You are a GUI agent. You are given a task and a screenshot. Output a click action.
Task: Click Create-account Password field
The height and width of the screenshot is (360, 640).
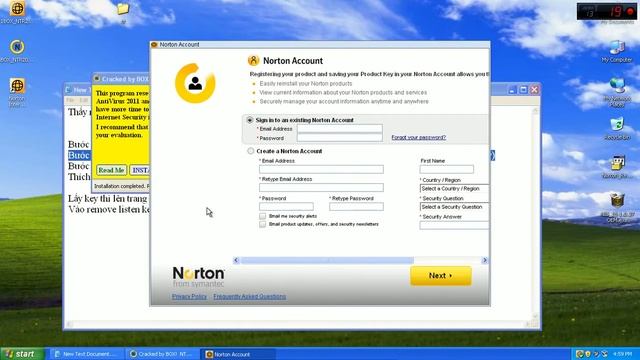point(286,207)
